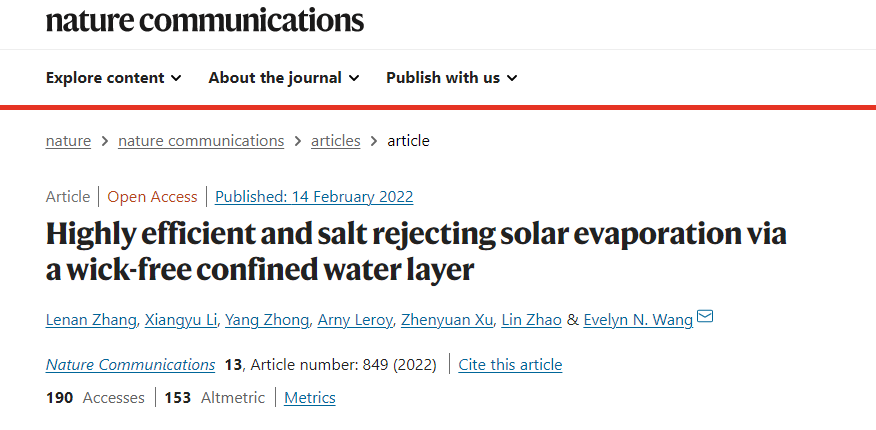Image resolution: width=876 pixels, height=430 pixels.
Task: Navigate to the articles breadcrumb
Action: pyautogui.click(x=335, y=141)
